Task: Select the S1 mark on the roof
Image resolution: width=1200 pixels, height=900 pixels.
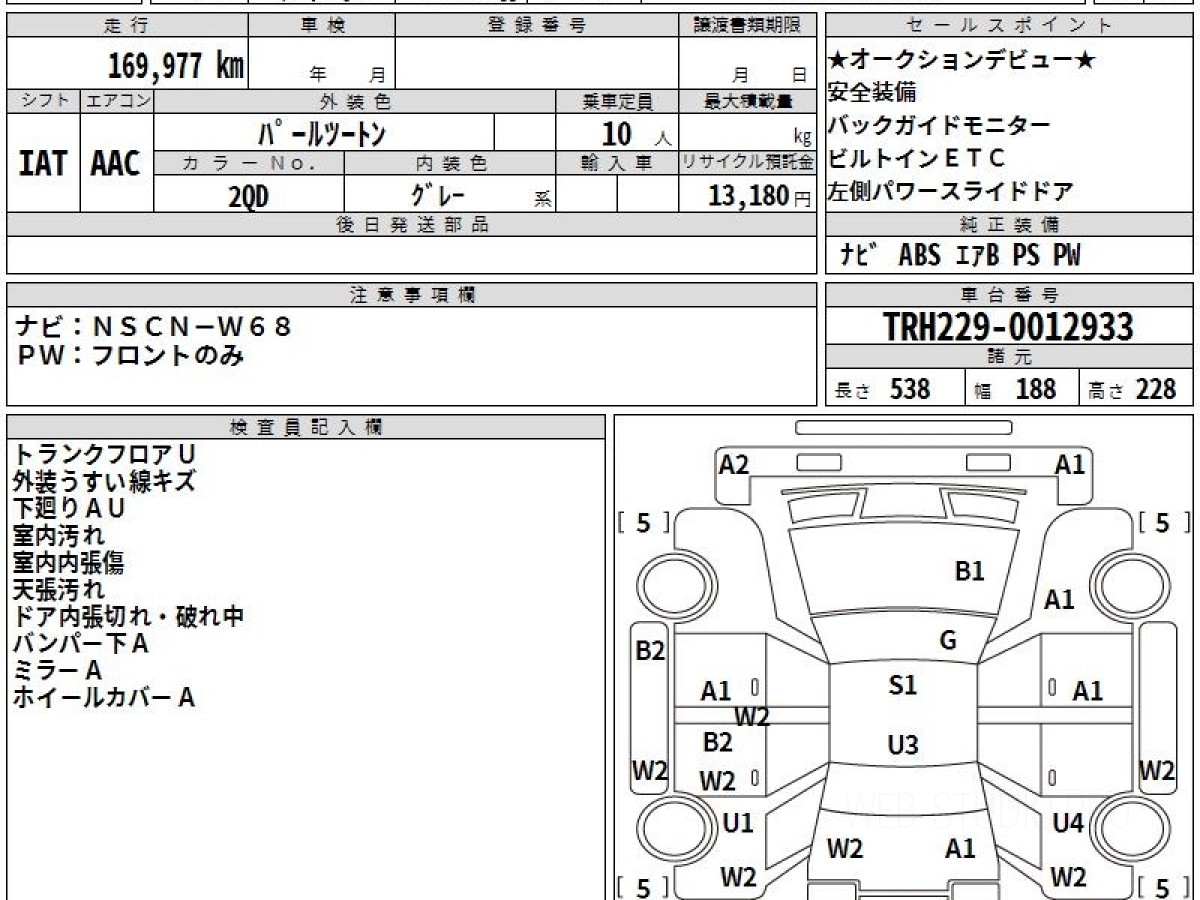Action: (902, 685)
